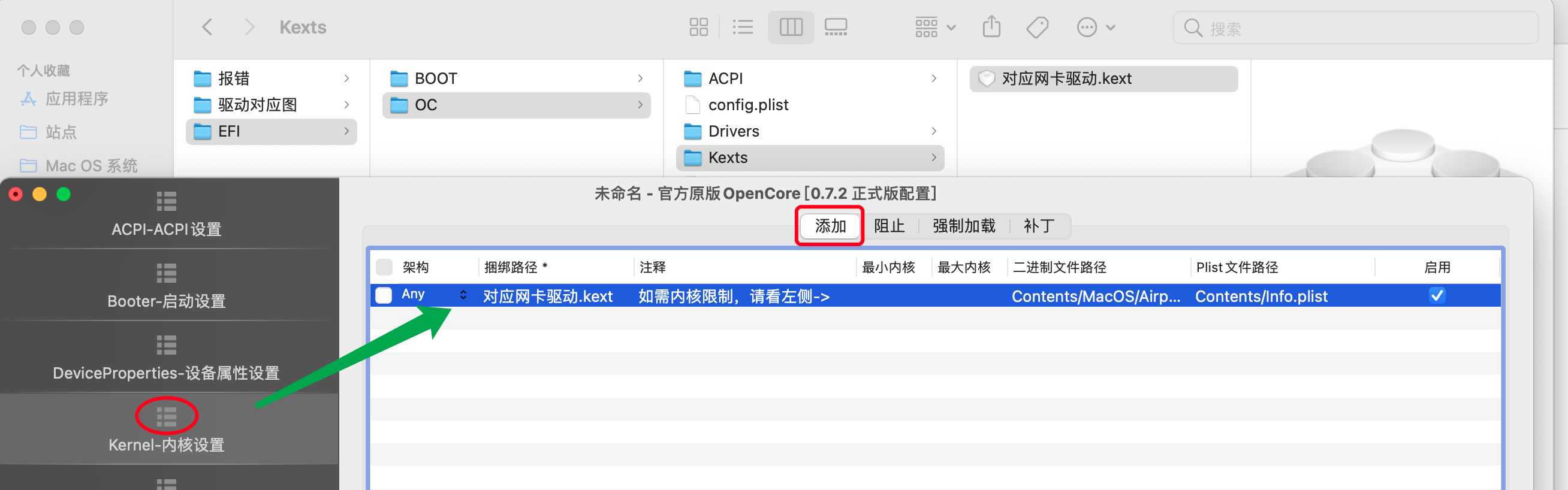1568x490 pixels.
Task: Open ACPI-ACPI设置 section icon
Action: coord(166,201)
